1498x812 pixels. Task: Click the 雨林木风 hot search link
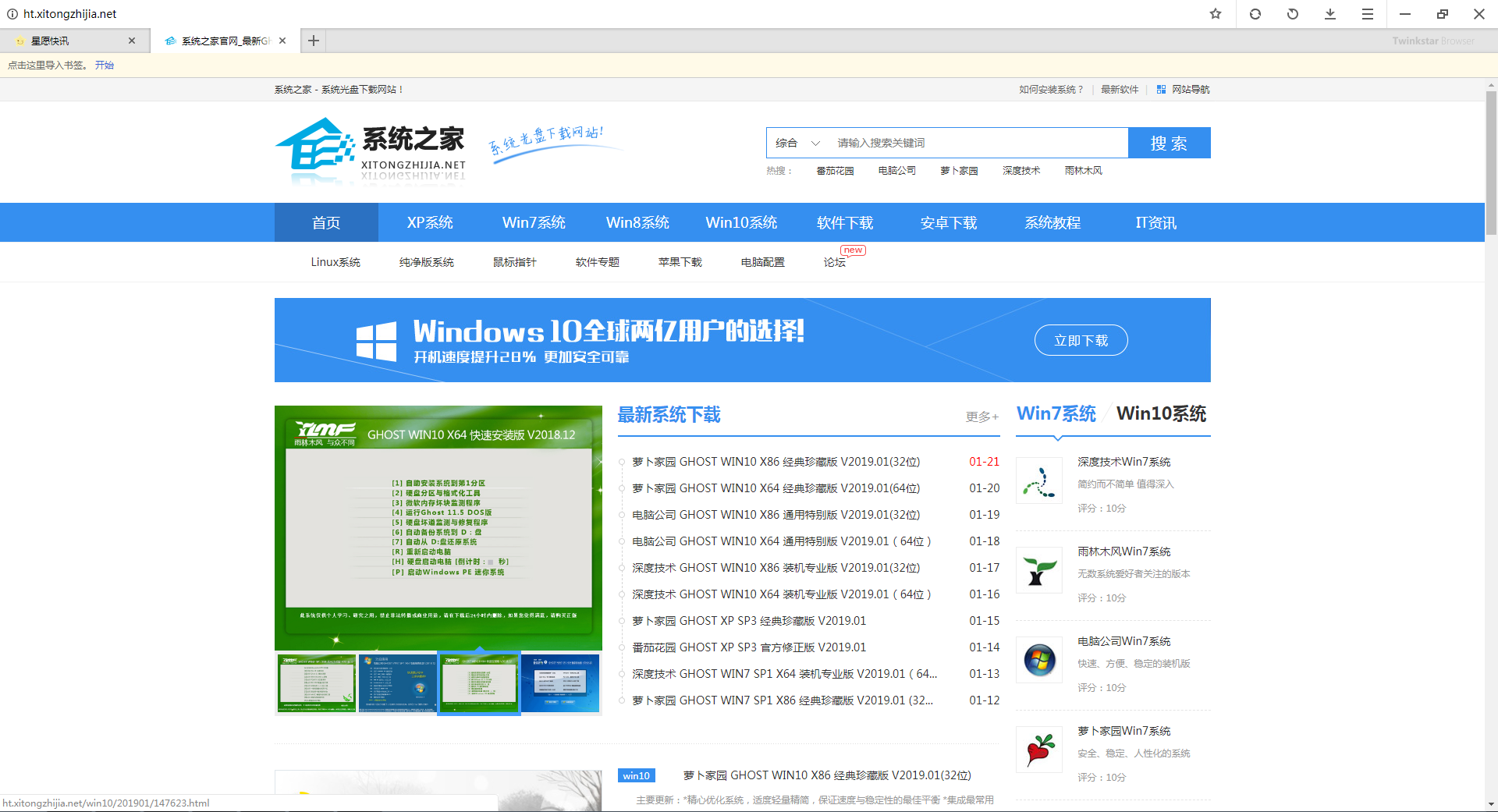(1084, 171)
